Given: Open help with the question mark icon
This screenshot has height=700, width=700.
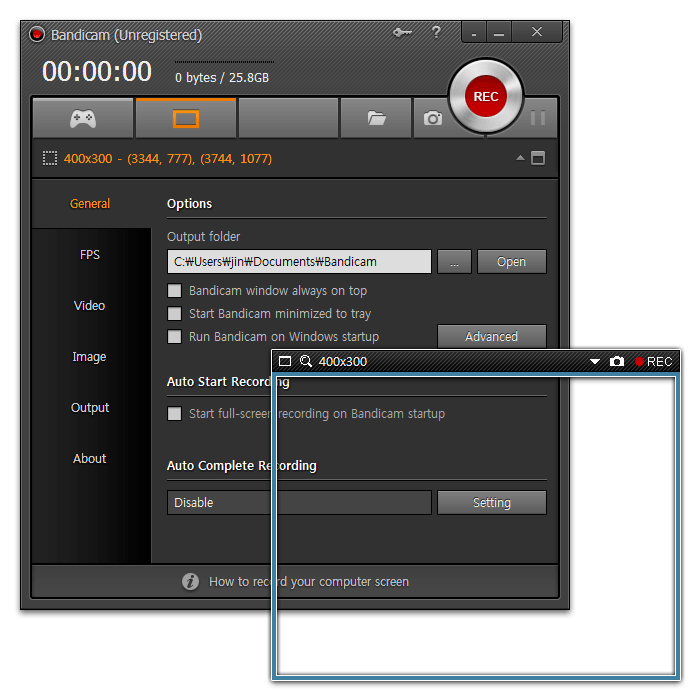Looking at the screenshot, I should coord(436,32).
